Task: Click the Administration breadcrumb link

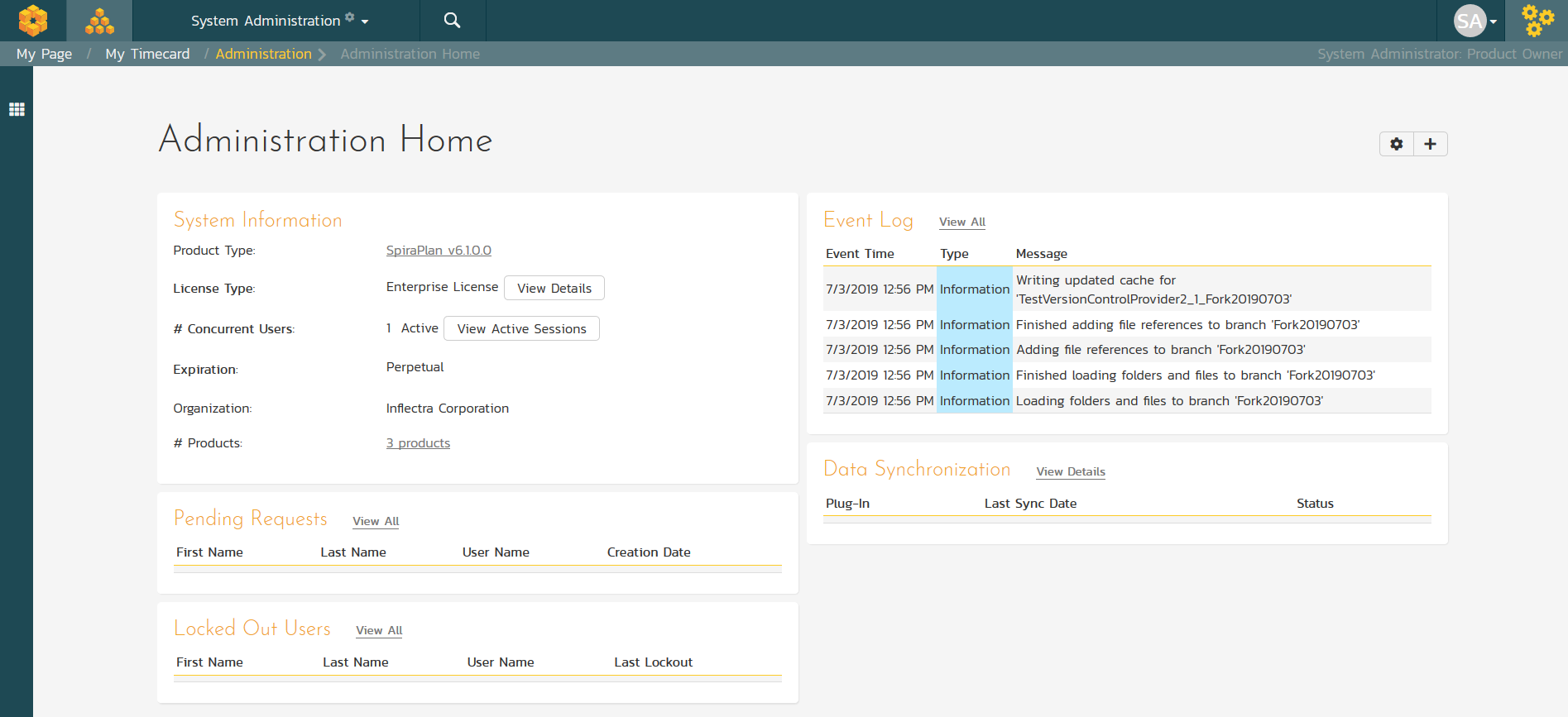Action: 263,54
